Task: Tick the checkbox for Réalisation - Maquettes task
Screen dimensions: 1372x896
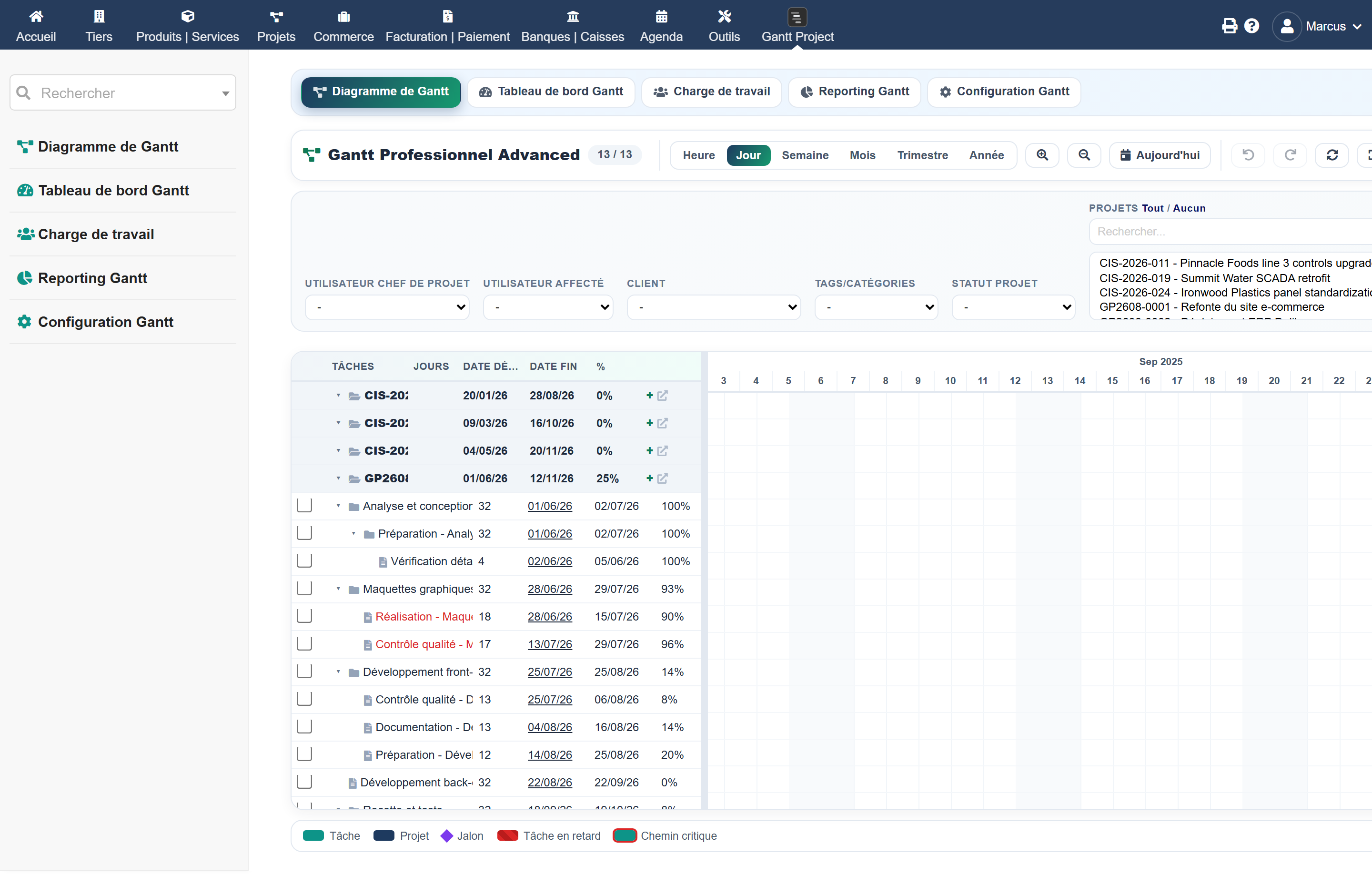Action: pyautogui.click(x=304, y=616)
